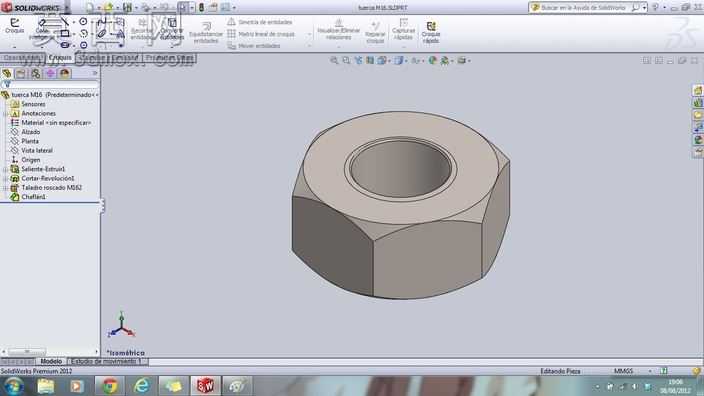The height and width of the screenshot is (396, 704).
Task: Click the rebuild traffic light icon
Action: [201, 7]
